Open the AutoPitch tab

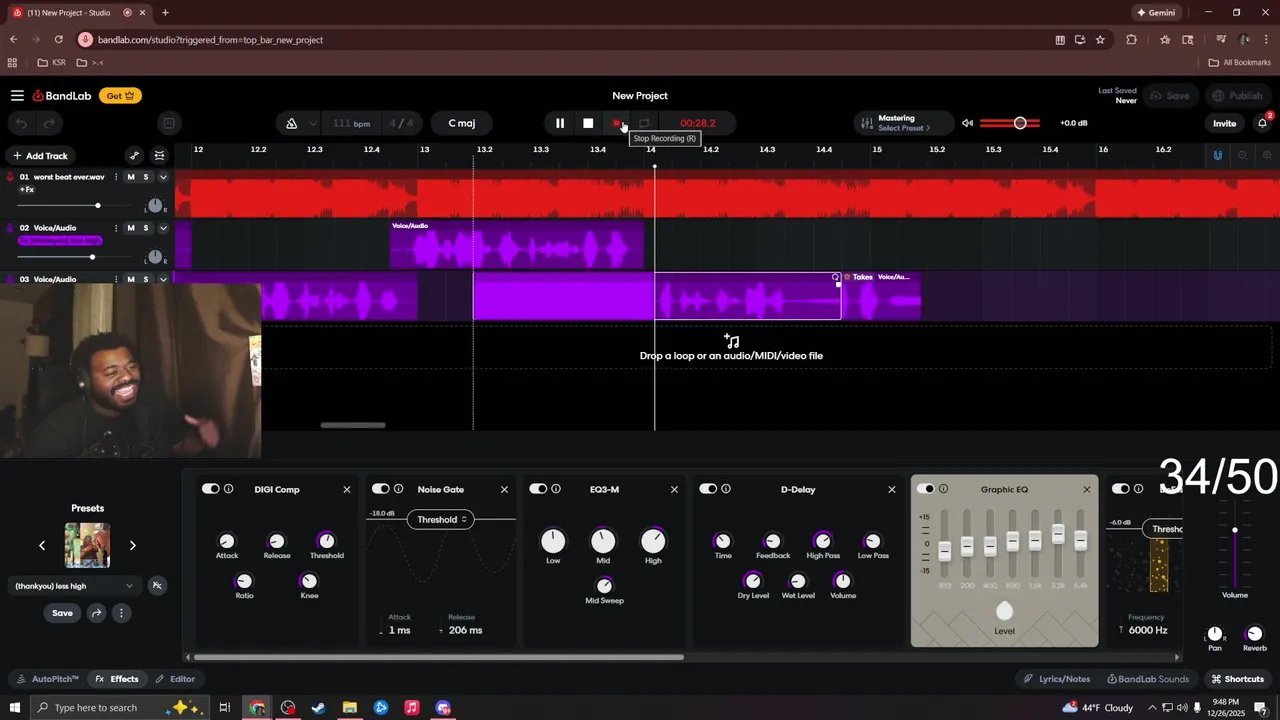pyautogui.click(x=48, y=679)
